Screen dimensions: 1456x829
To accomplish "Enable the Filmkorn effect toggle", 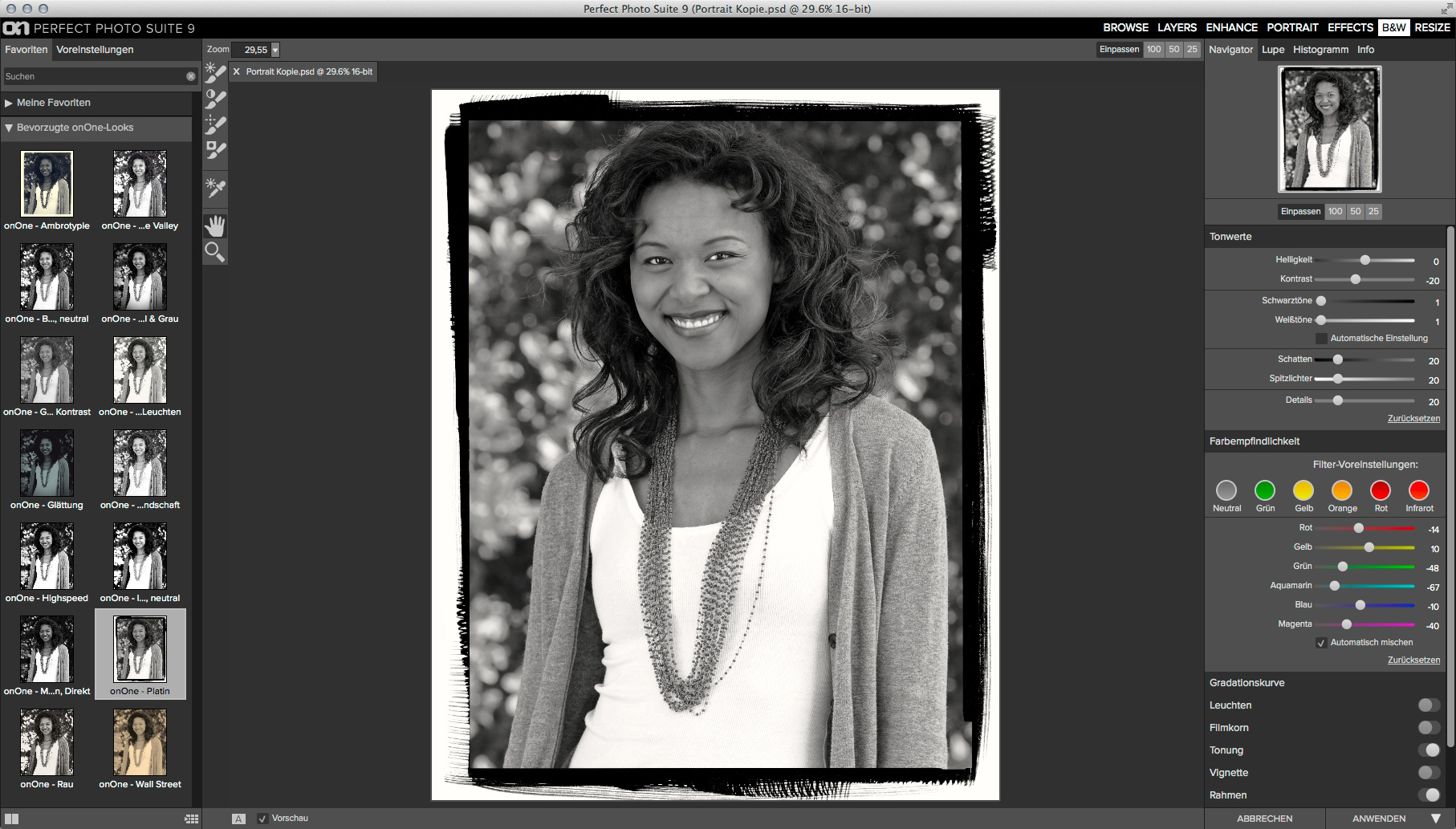I will point(1429,728).
